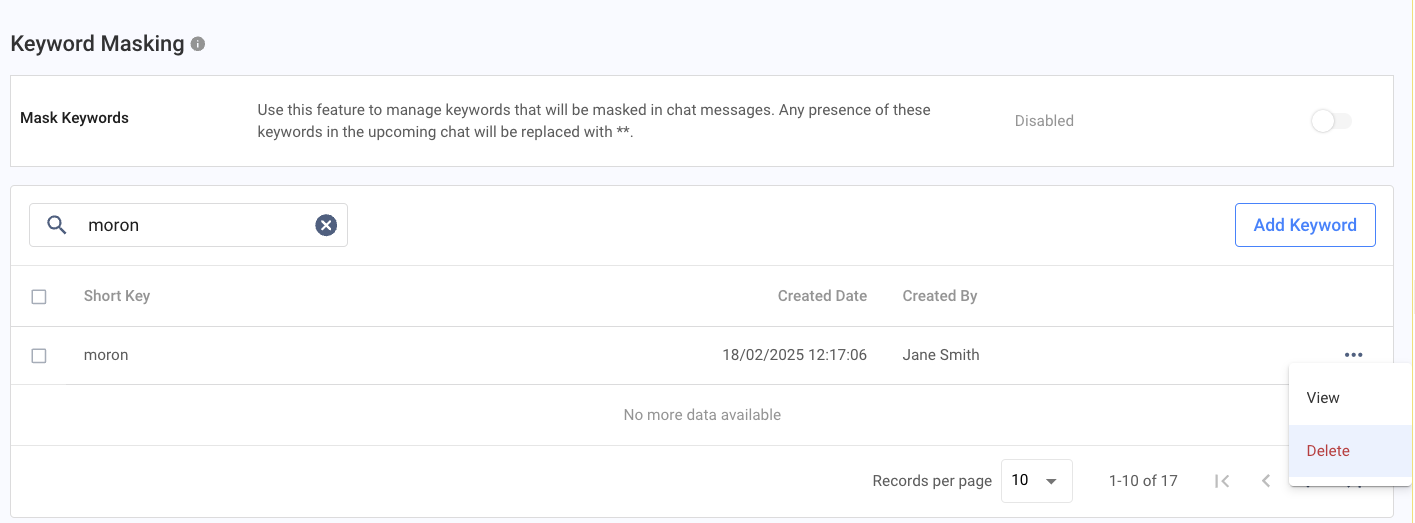Go to previous page with the chevron icon

pyautogui.click(x=1266, y=481)
